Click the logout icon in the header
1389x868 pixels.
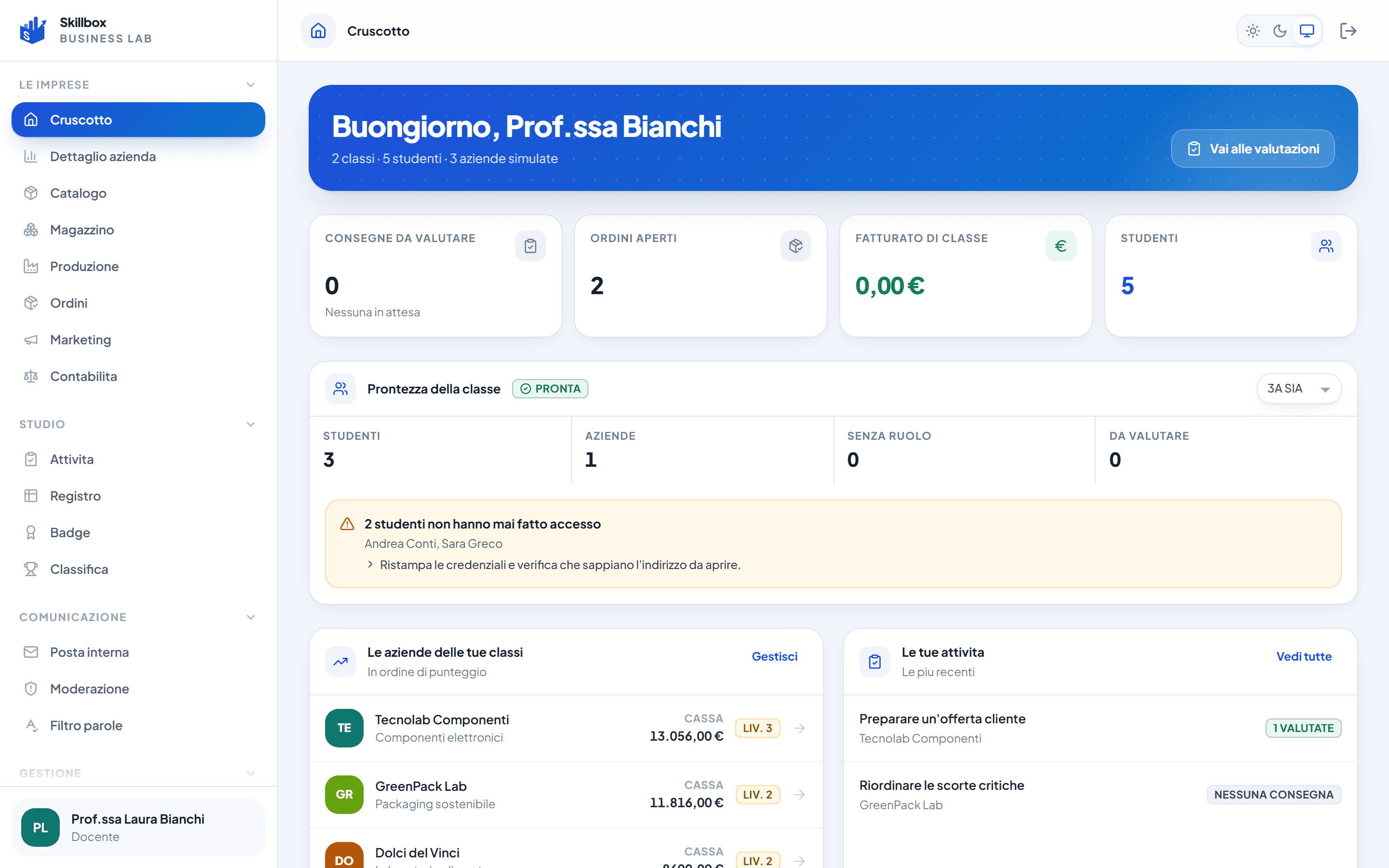[1348, 31]
